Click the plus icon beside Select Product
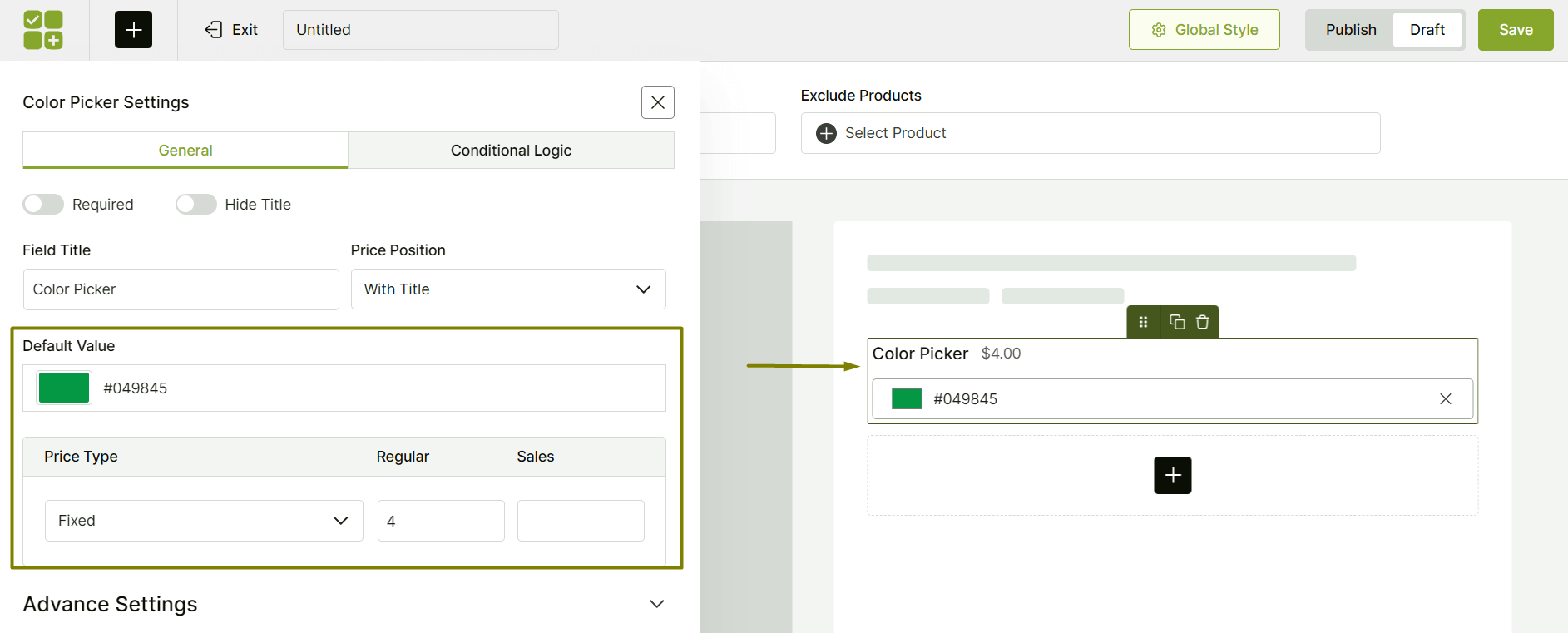 pyautogui.click(x=826, y=133)
